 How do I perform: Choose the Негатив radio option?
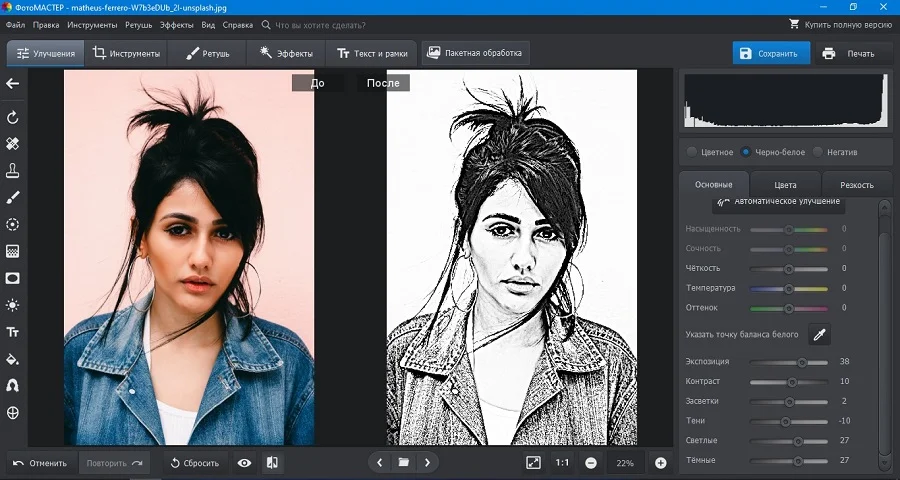point(818,152)
